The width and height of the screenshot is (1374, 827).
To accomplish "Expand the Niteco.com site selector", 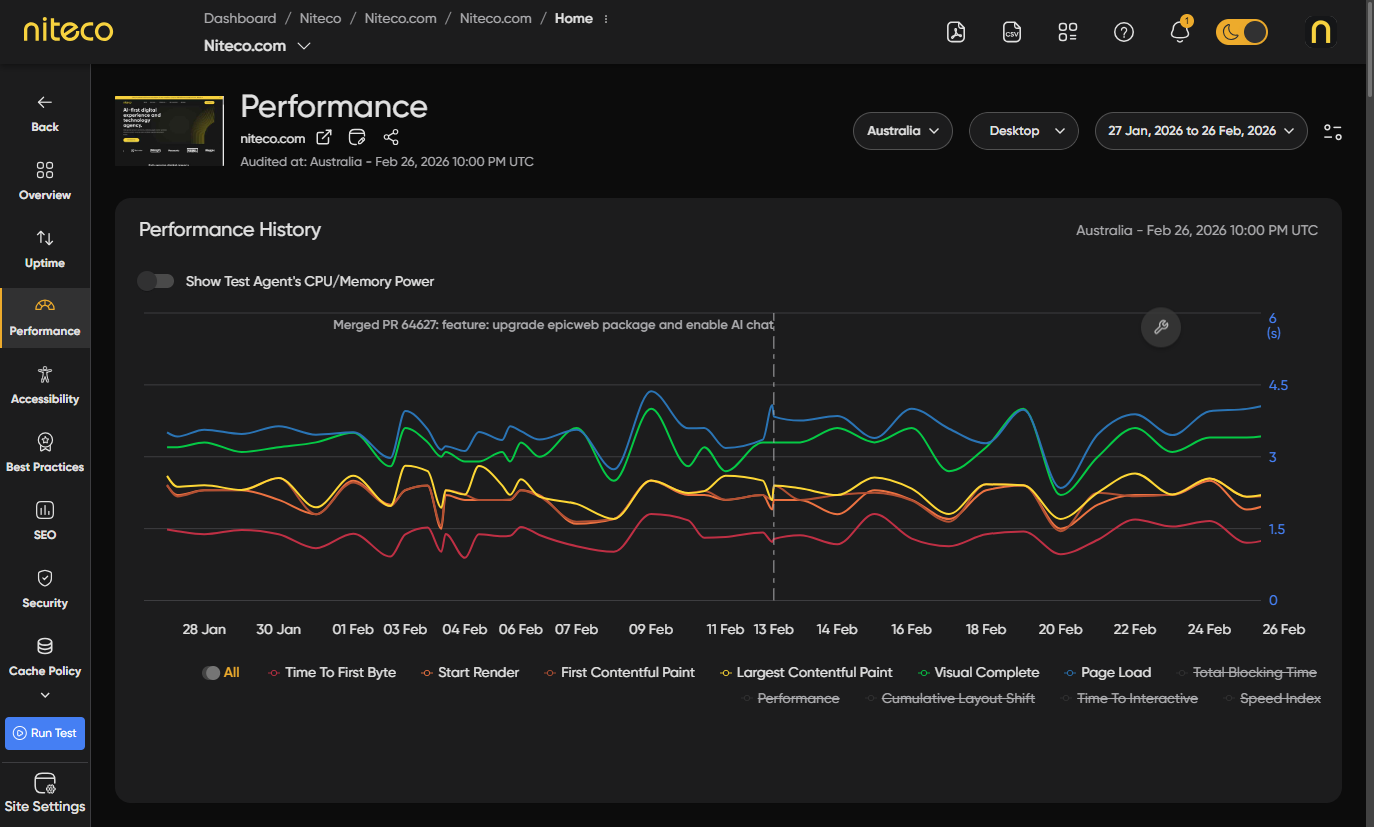I will [x=257, y=46].
